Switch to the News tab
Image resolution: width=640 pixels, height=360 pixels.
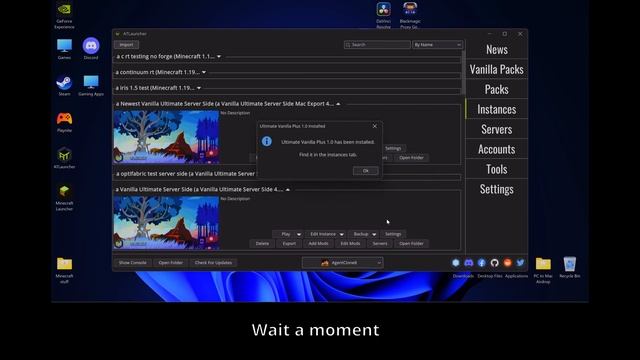[496, 49]
